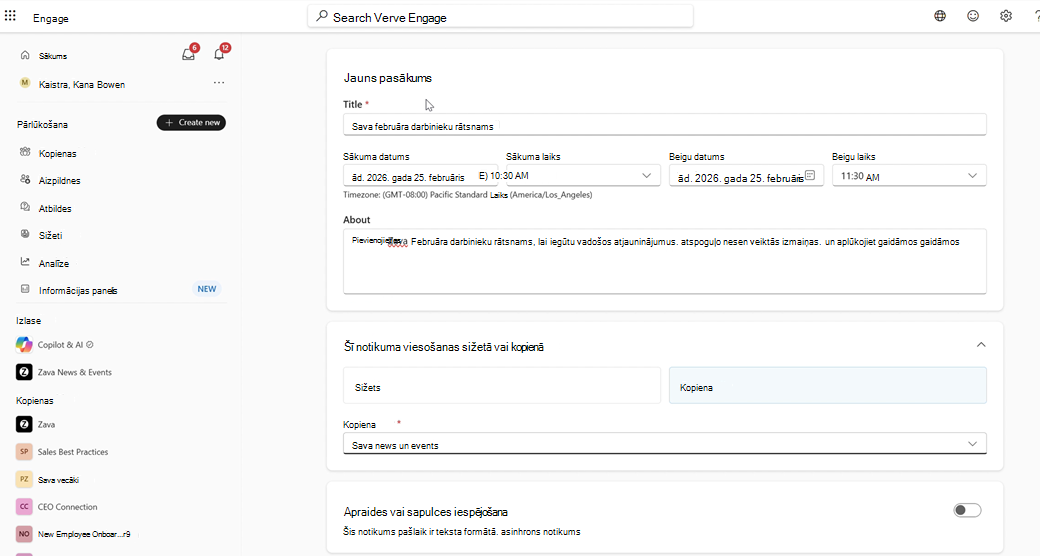Click the Zava community icon
The image size is (1040, 556).
(24, 424)
